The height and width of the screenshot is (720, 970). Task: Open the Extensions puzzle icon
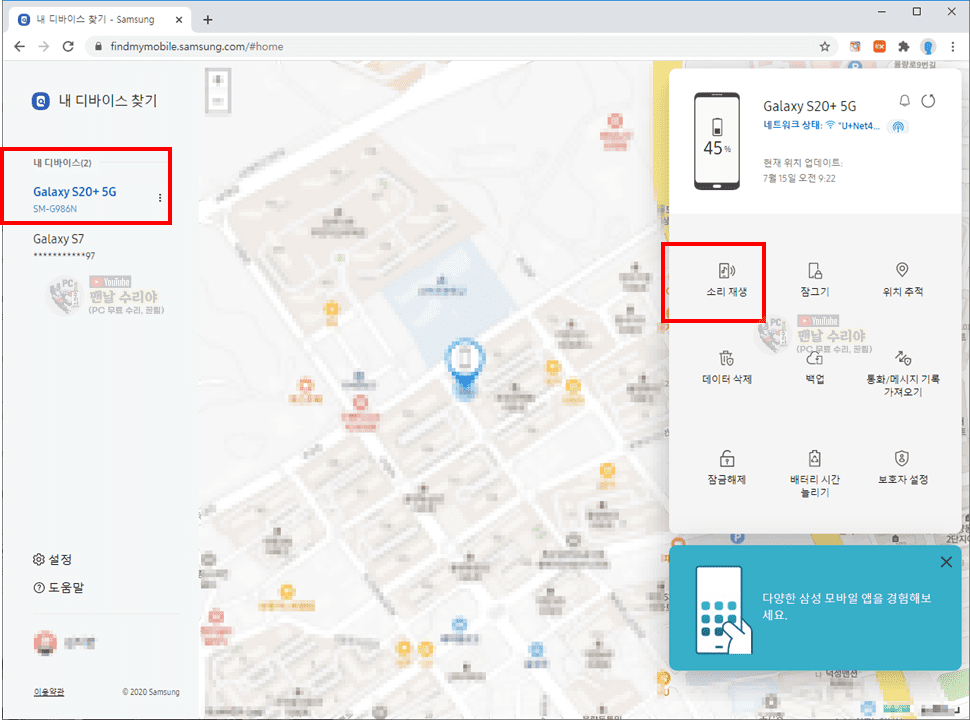(x=904, y=46)
